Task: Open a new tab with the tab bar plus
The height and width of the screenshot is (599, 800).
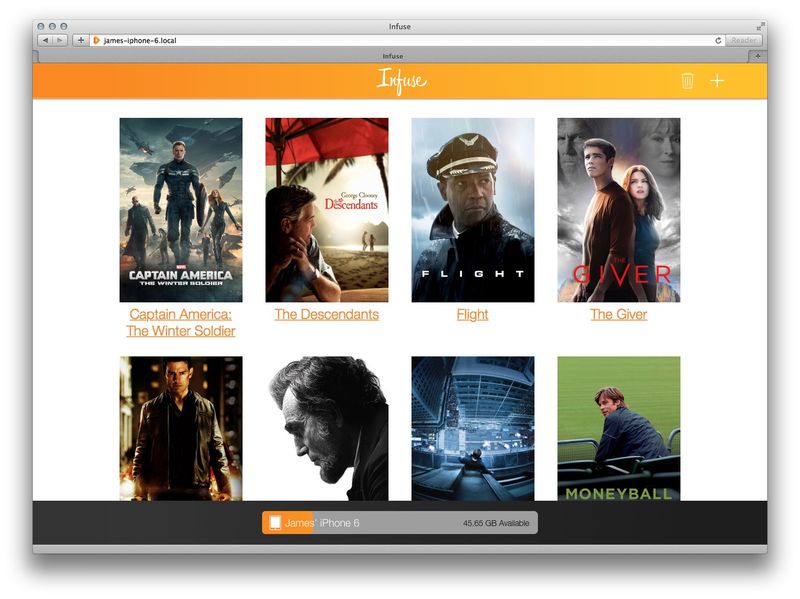Action: (x=758, y=56)
